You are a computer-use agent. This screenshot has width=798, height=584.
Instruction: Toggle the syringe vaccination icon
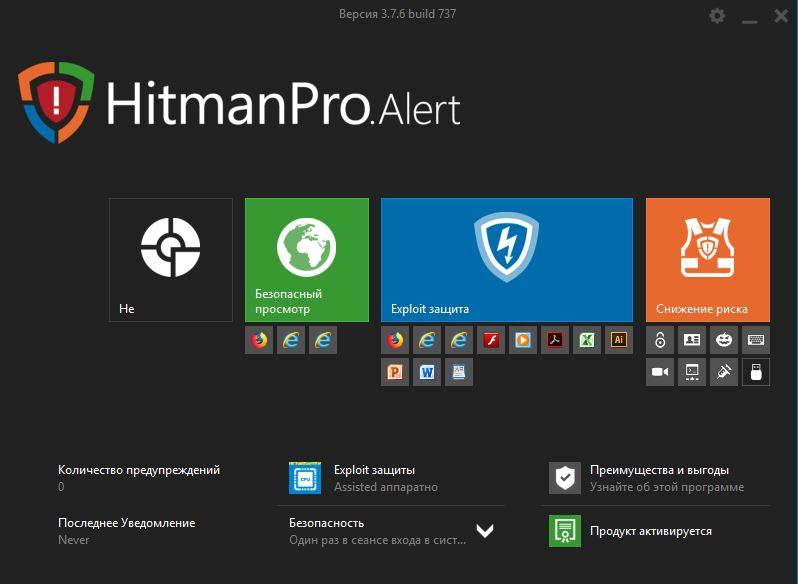tap(724, 372)
